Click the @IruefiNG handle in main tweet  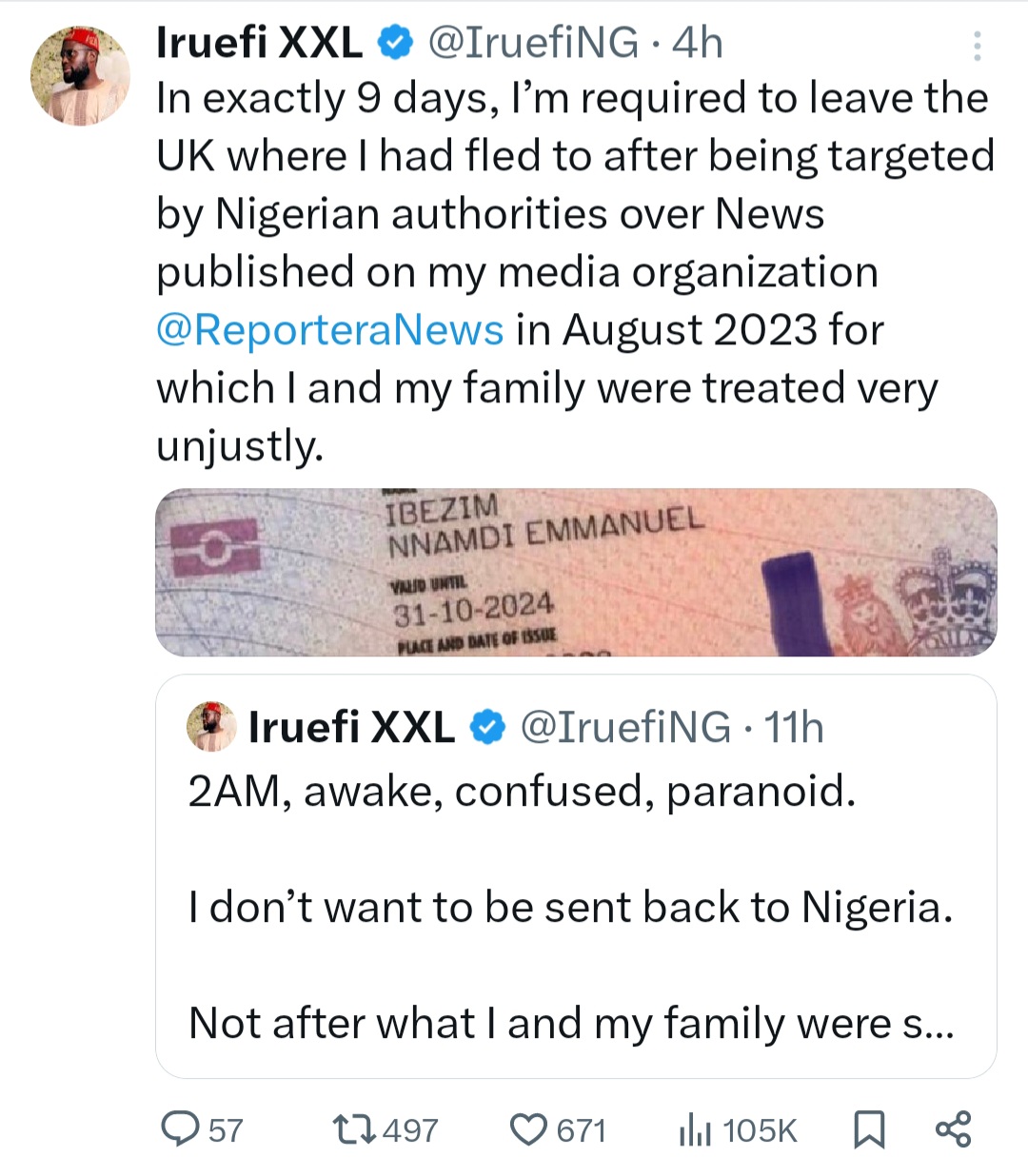pyautogui.click(x=533, y=43)
